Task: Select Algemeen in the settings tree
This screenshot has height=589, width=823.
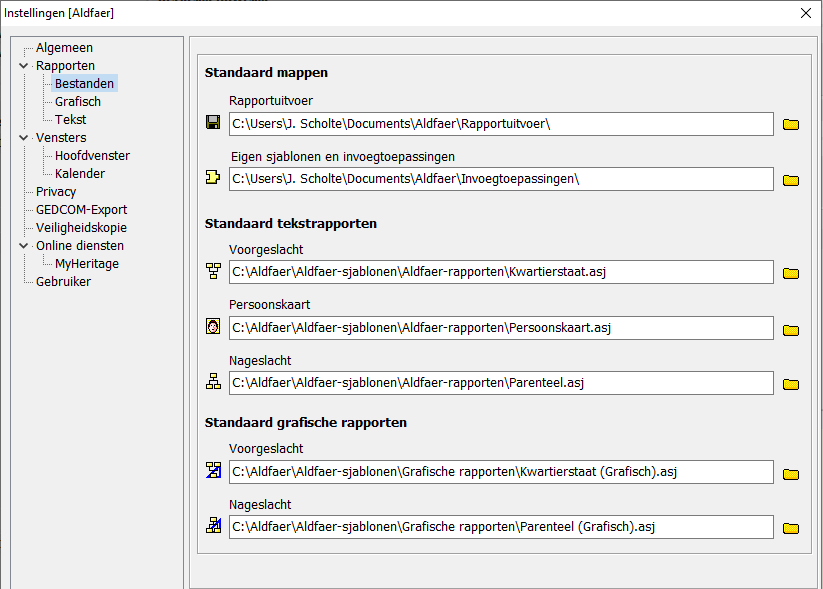Action: click(x=64, y=48)
